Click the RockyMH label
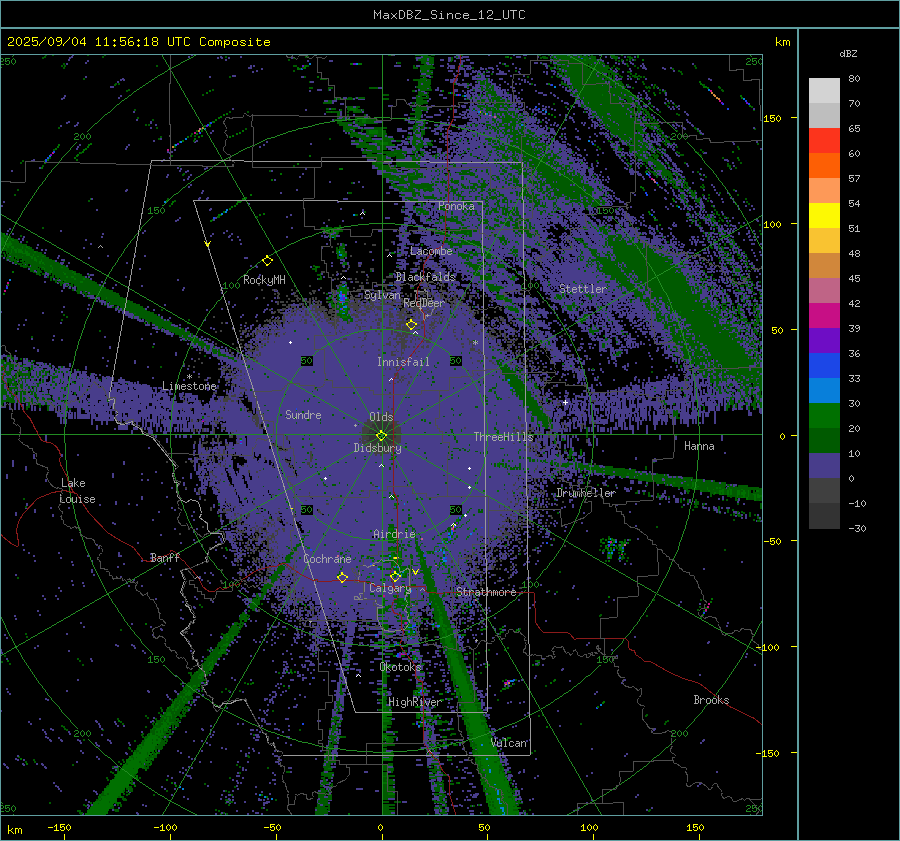The width and height of the screenshot is (900, 841). [x=264, y=280]
